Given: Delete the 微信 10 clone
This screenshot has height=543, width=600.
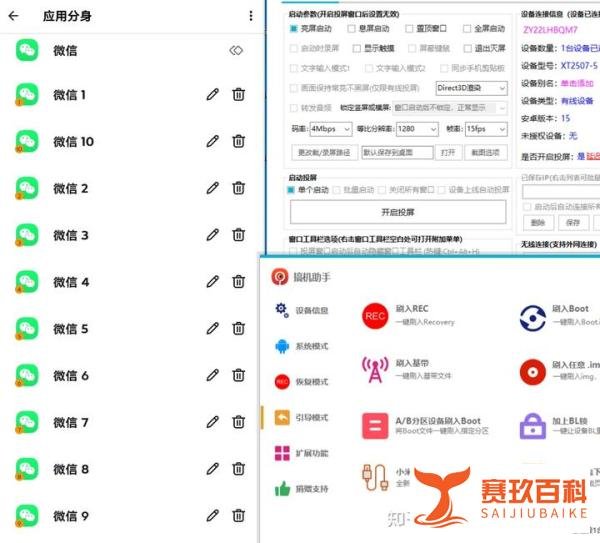Looking at the screenshot, I should pyautogui.click(x=238, y=141).
